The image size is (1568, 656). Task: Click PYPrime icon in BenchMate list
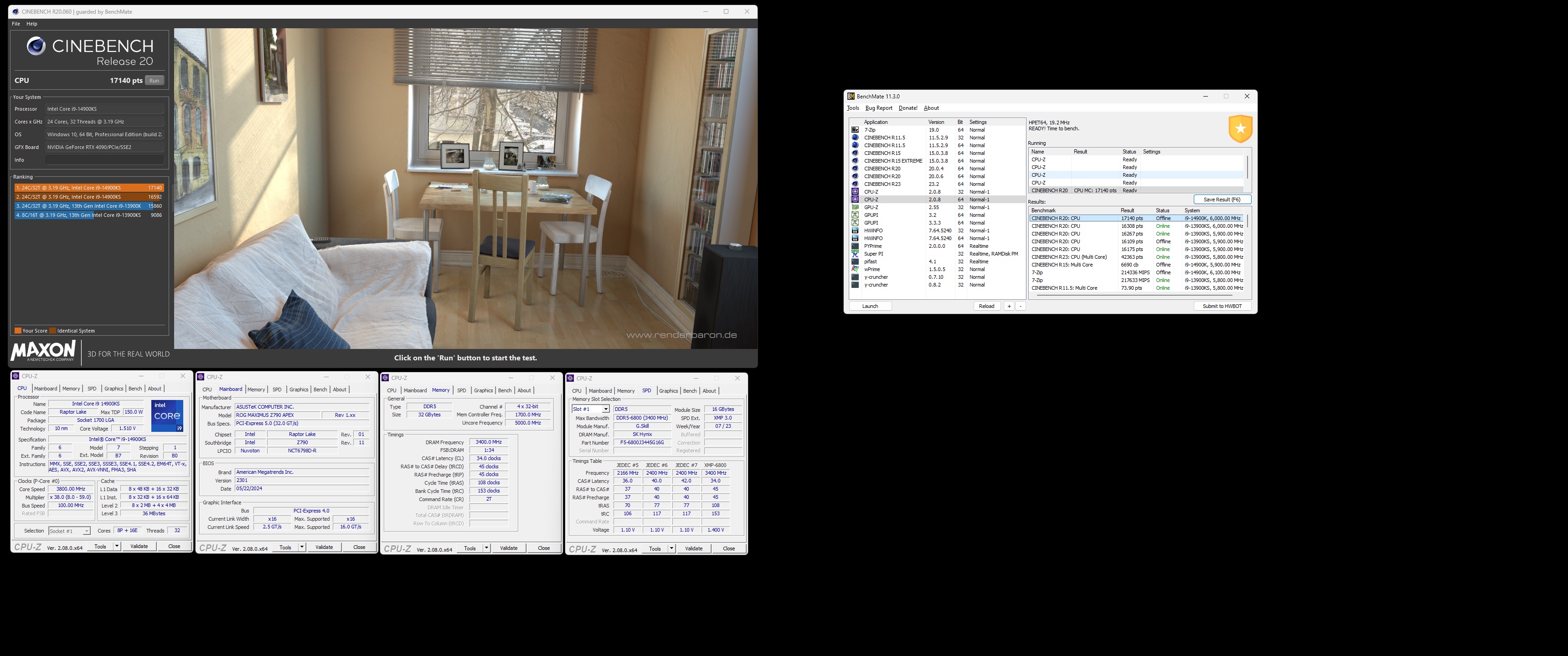(x=855, y=246)
